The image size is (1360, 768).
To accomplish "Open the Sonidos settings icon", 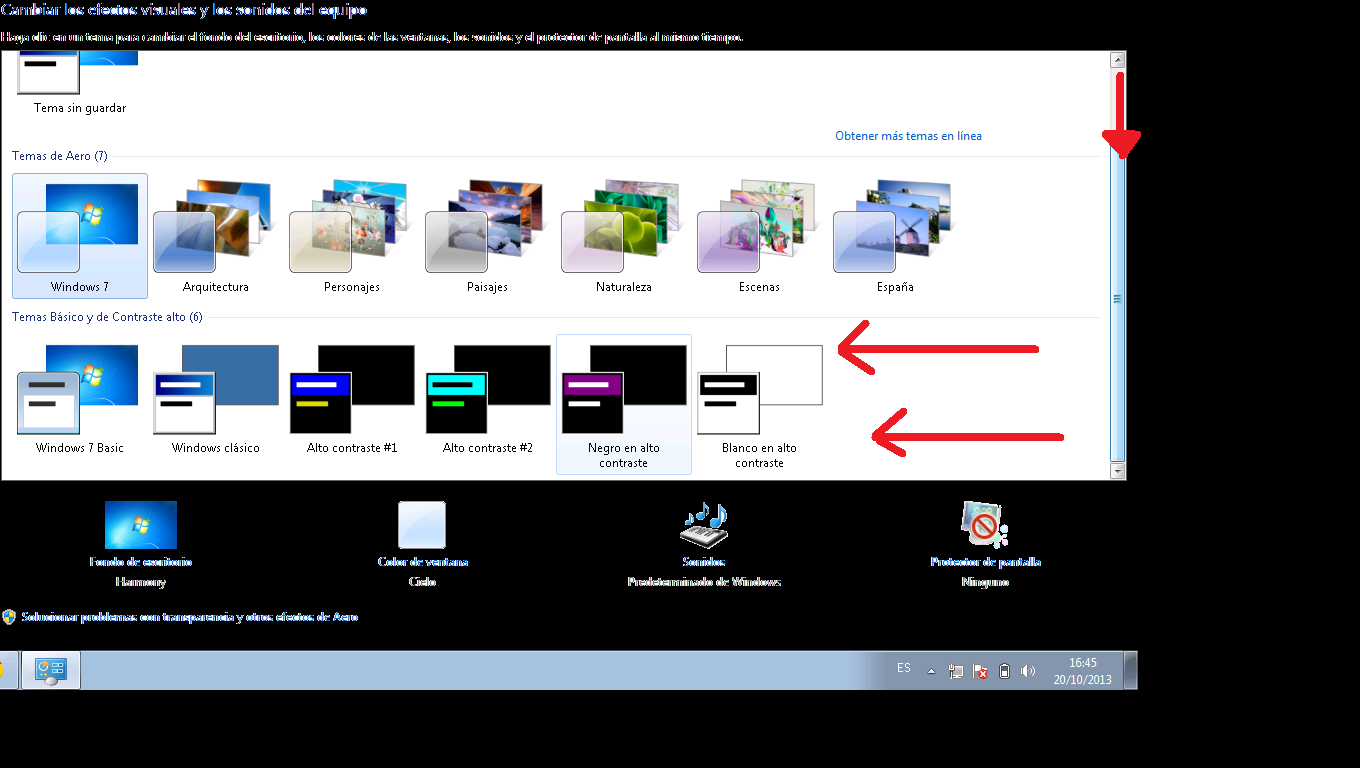I will click(x=704, y=526).
